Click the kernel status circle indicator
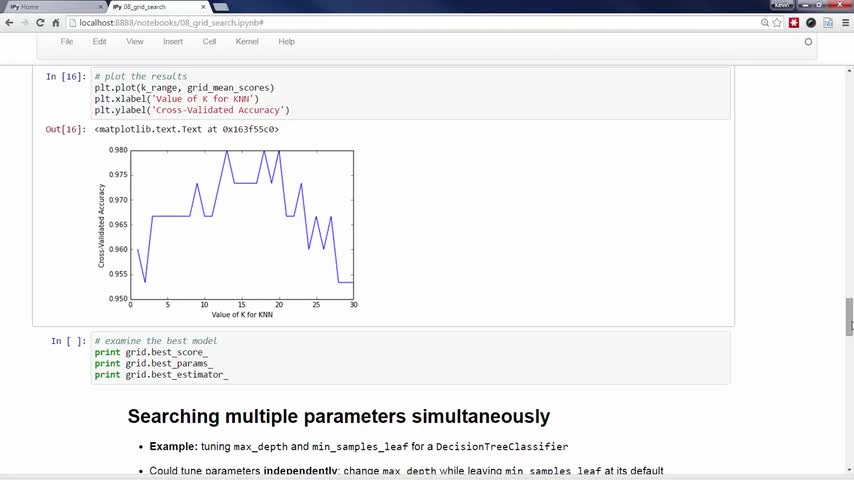The image size is (854, 480). coord(808,41)
